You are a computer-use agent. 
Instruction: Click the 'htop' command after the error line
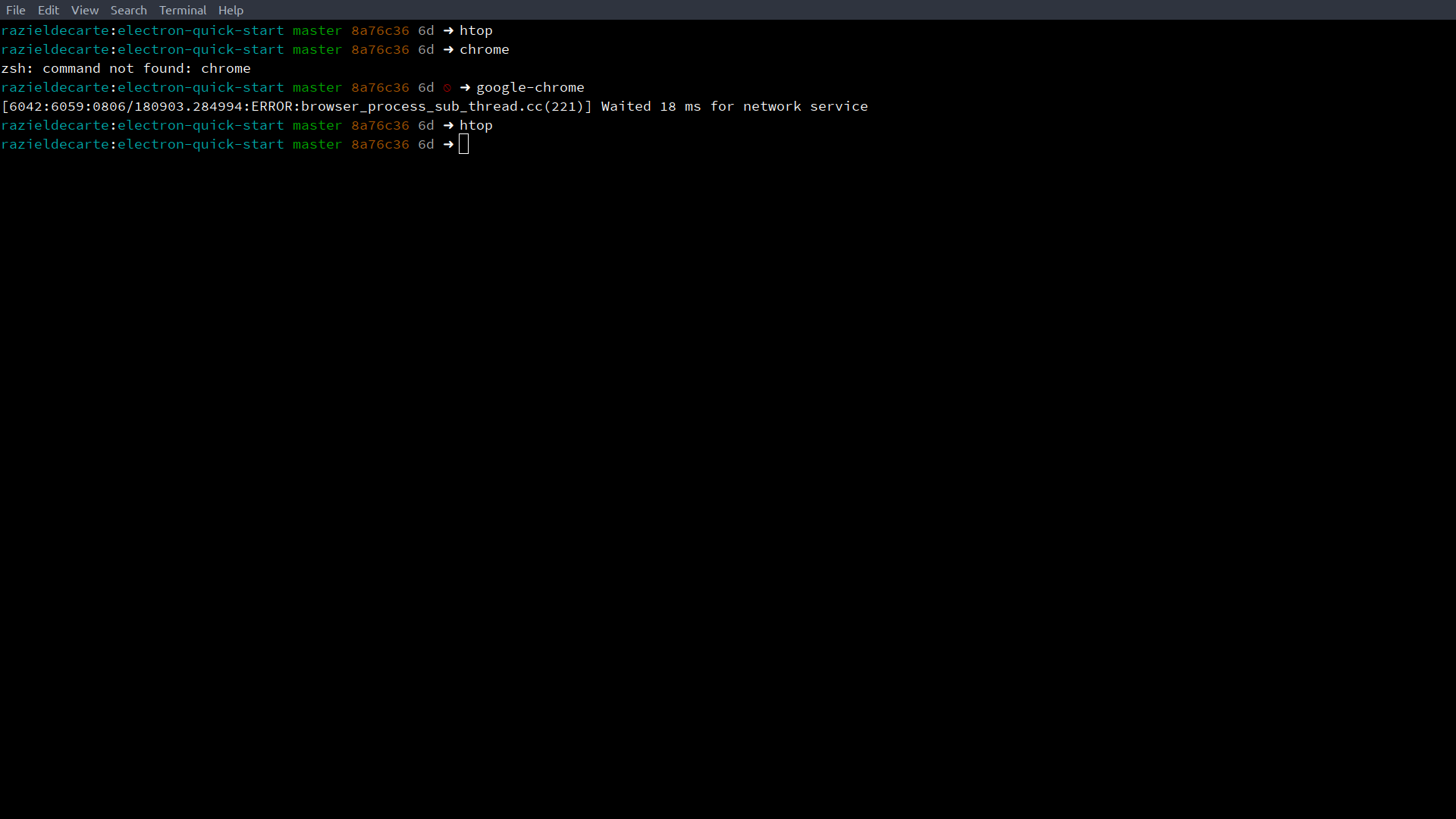pos(476,125)
